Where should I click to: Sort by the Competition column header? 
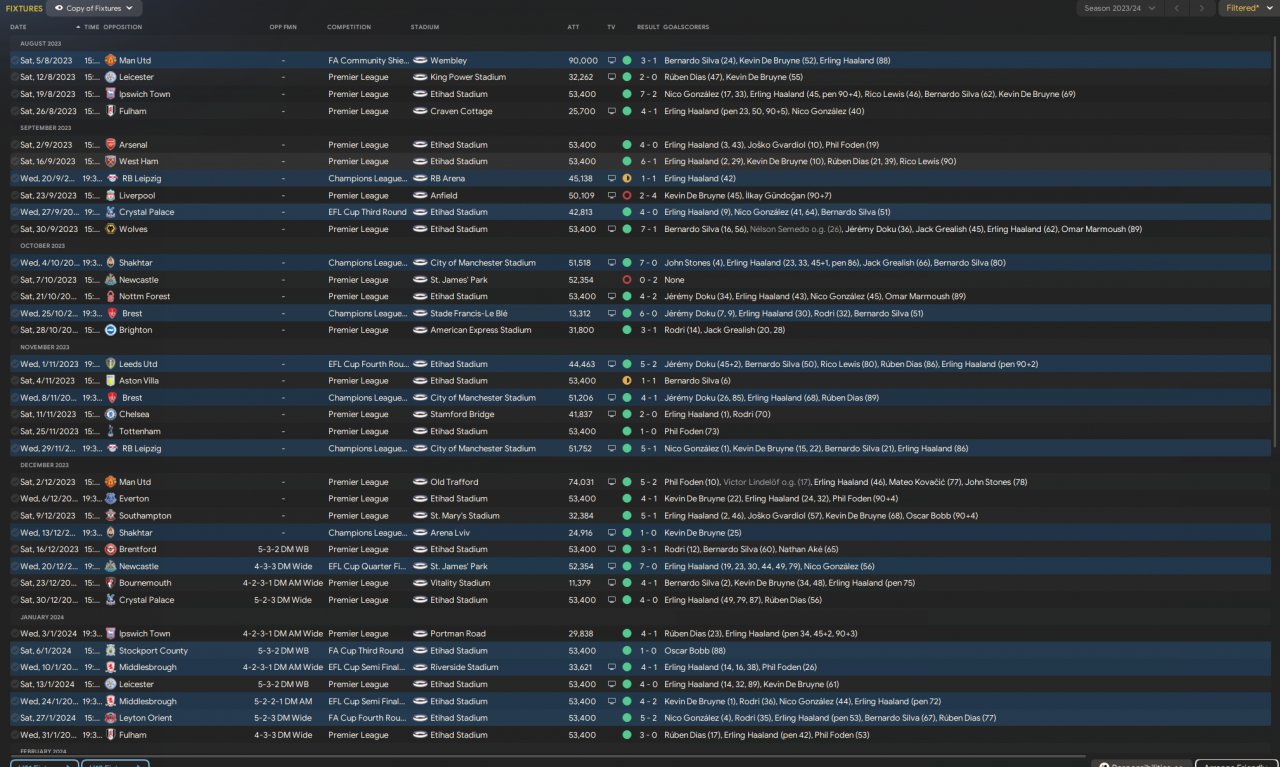(x=349, y=27)
